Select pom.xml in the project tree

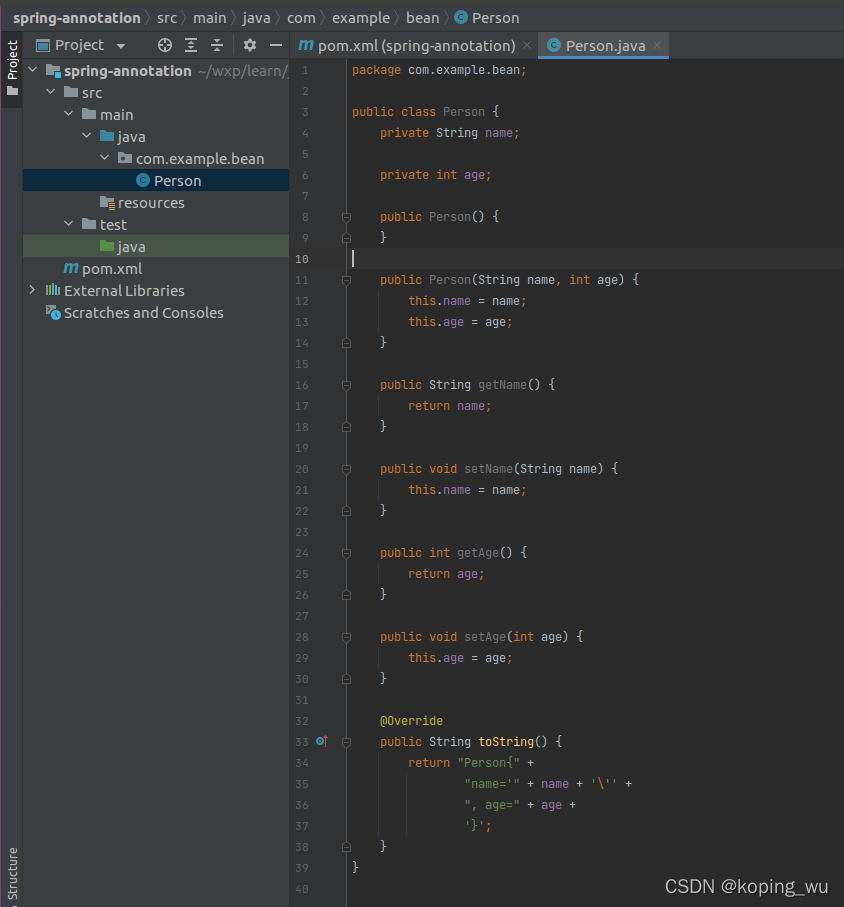156,268
